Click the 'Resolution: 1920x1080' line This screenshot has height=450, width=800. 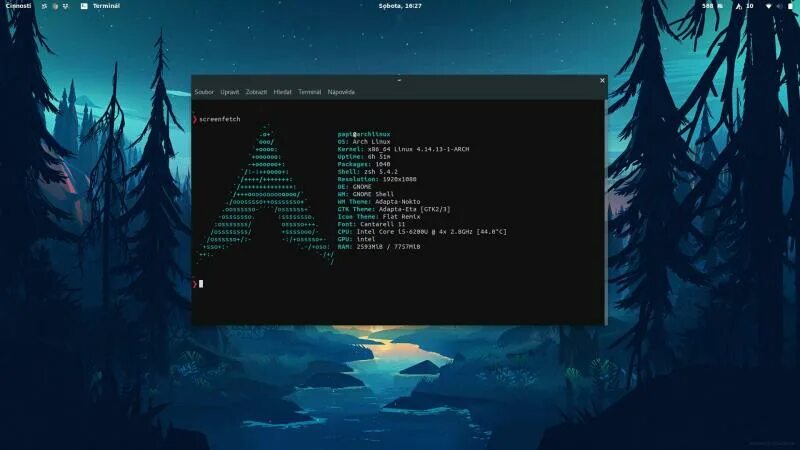coord(377,179)
